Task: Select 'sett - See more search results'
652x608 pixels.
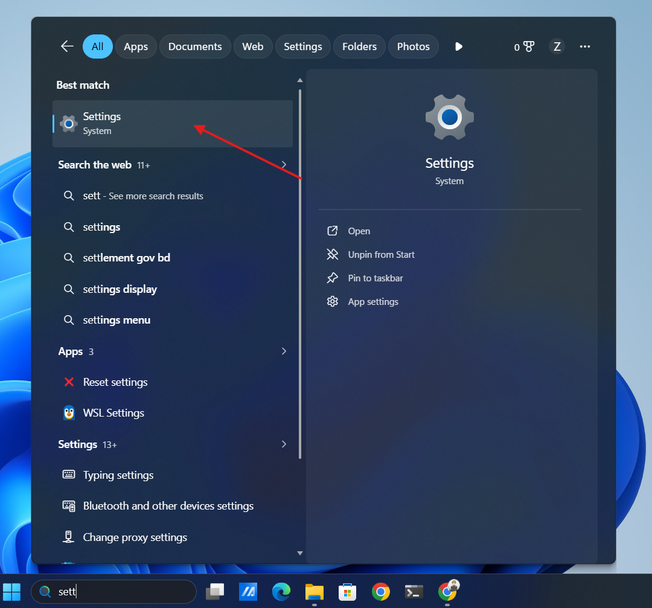Action: [173, 196]
